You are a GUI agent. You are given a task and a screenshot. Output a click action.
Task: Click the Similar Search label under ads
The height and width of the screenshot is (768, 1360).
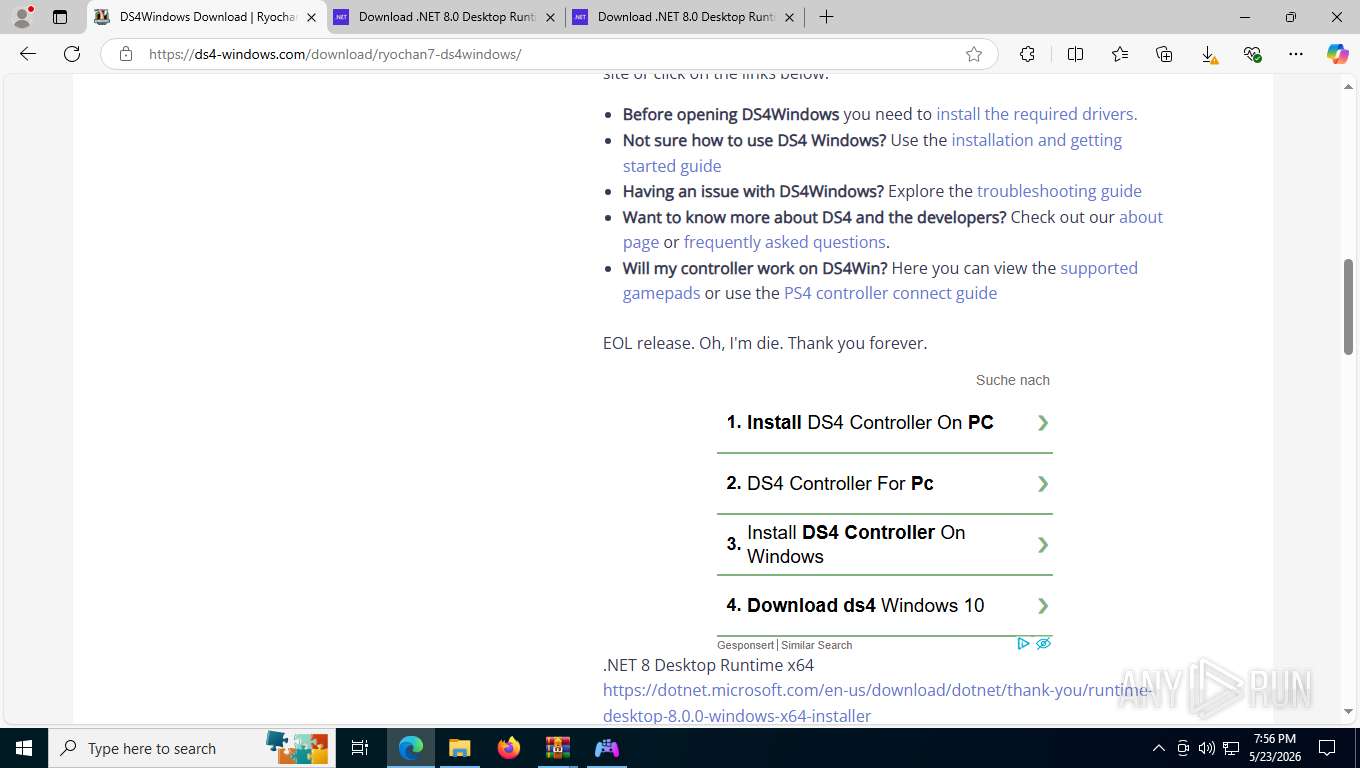(817, 645)
